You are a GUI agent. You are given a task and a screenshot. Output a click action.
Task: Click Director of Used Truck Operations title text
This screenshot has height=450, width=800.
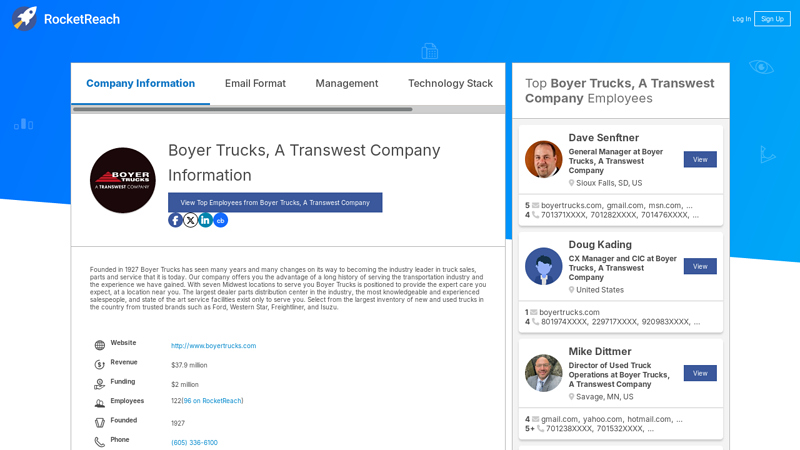tap(619, 375)
